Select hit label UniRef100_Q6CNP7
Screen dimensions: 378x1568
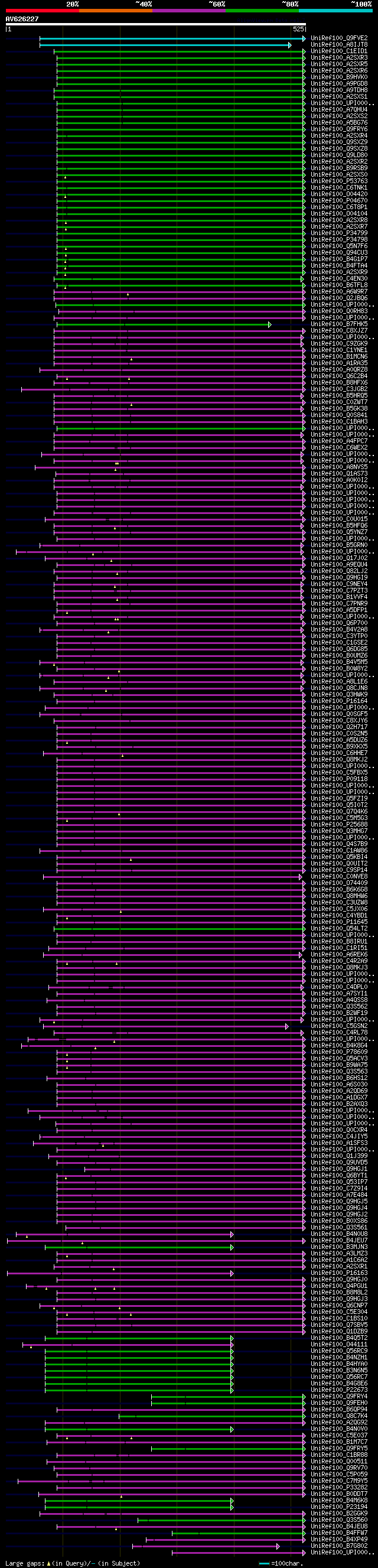tap(339, 1305)
